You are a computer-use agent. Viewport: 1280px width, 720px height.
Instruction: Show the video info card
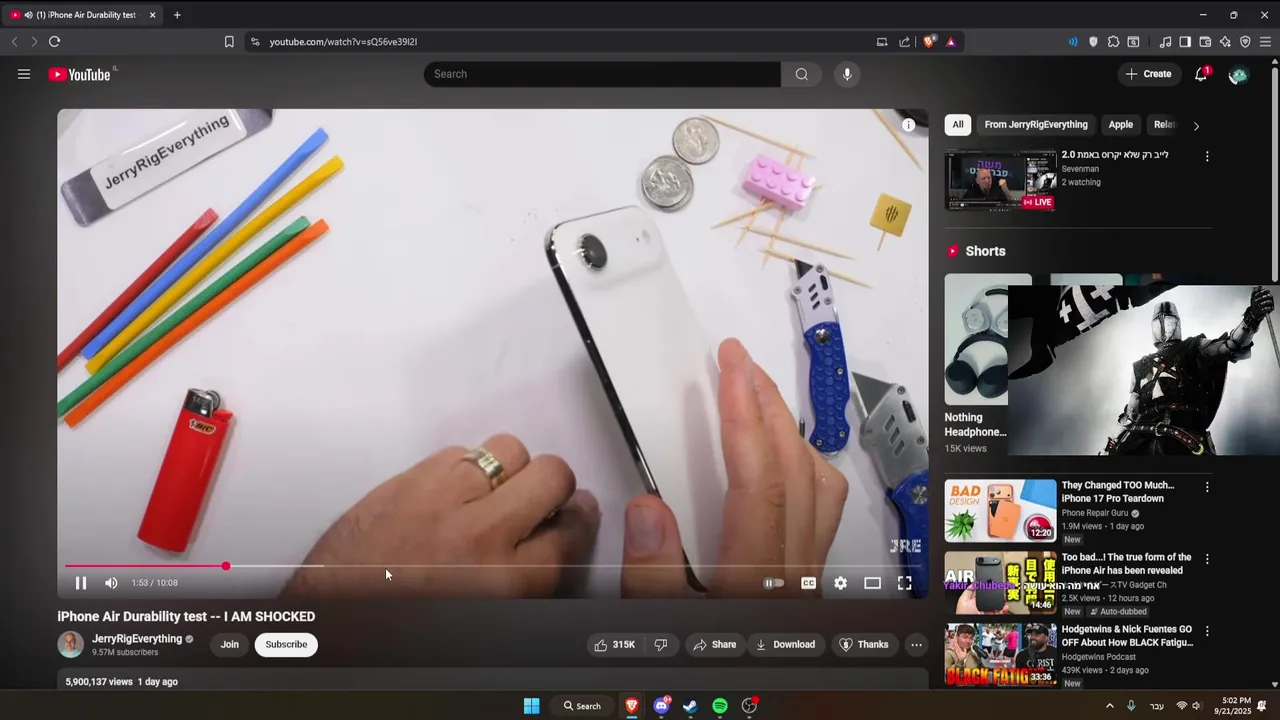908,125
